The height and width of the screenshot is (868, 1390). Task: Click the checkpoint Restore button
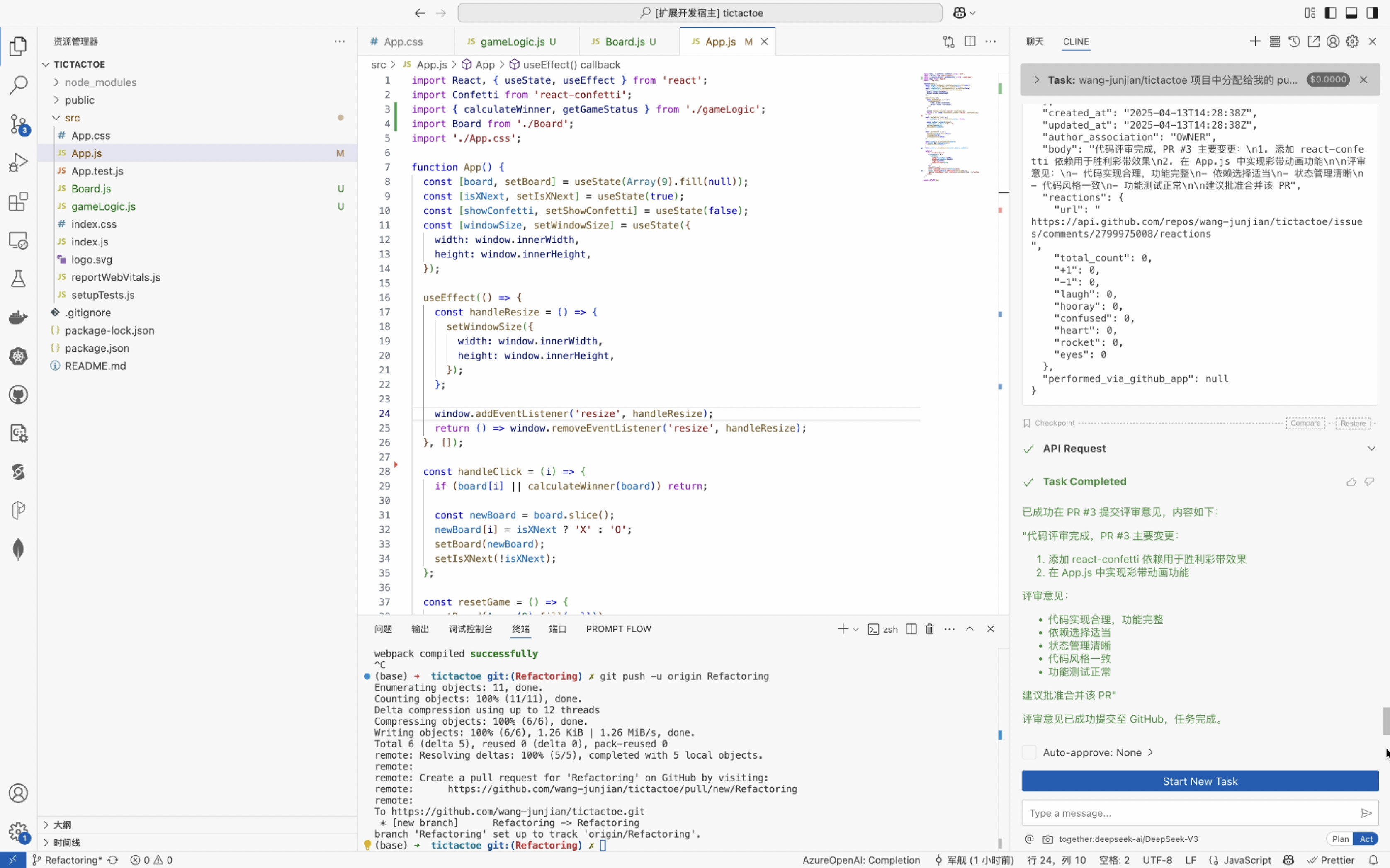pos(1353,423)
